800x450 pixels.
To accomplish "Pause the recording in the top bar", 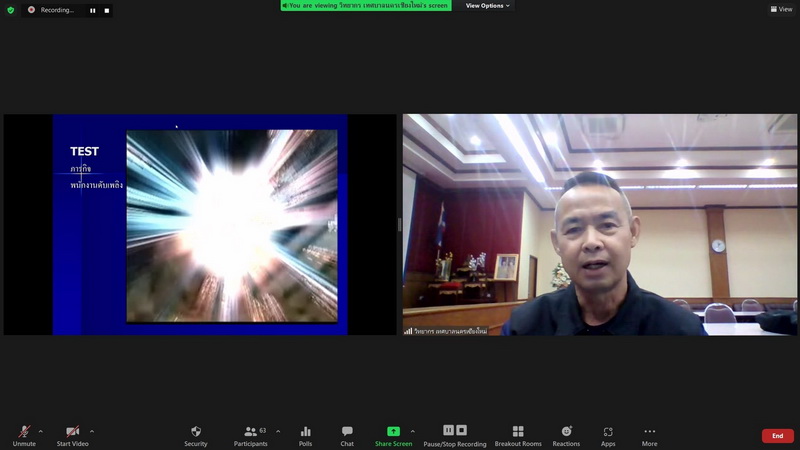I will pyautogui.click(x=93, y=10).
